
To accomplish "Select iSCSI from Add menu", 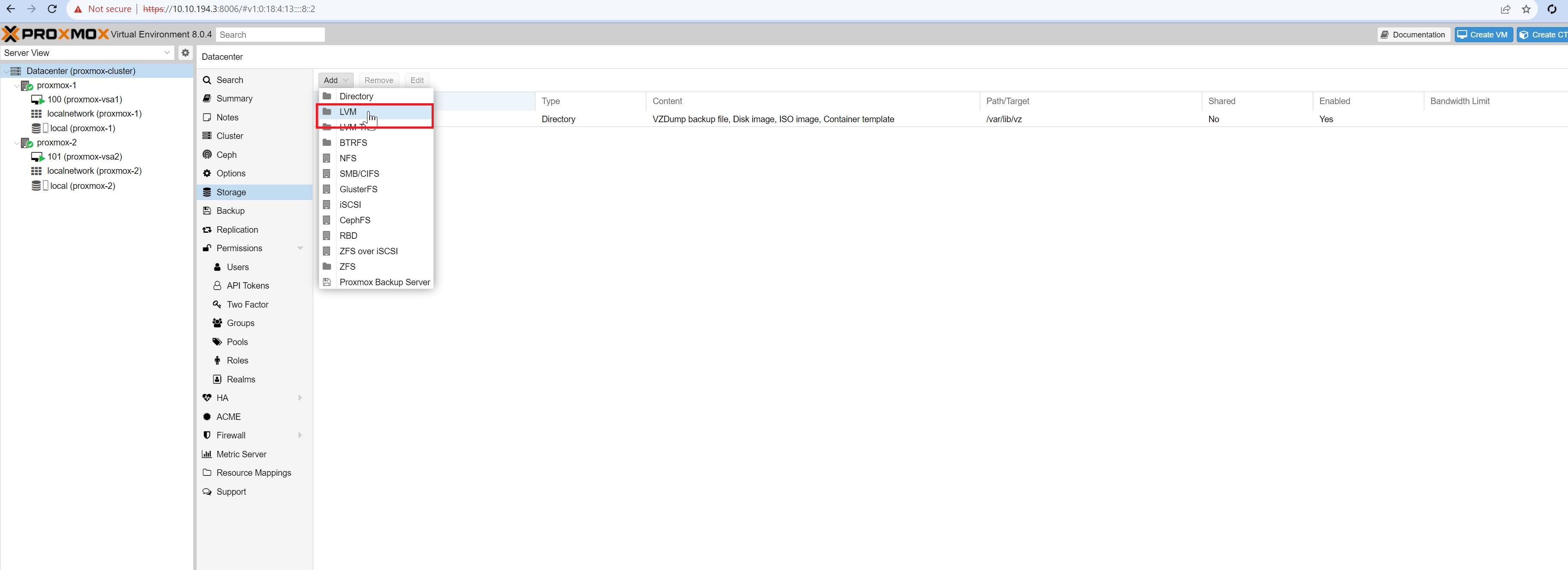I will coord(376,204).
